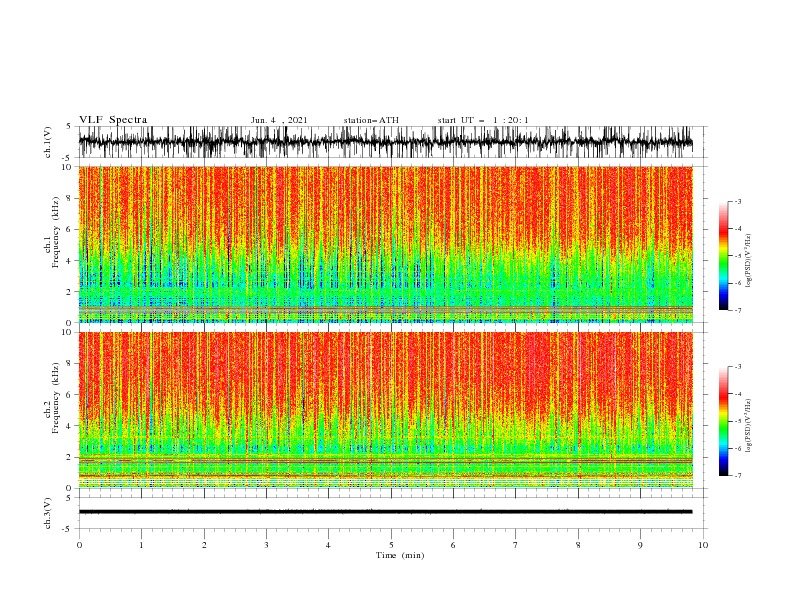Click the ch.2 spectrogram color scale bar
Viewport: 792px width, 612px height.
(x=723, y=421)
